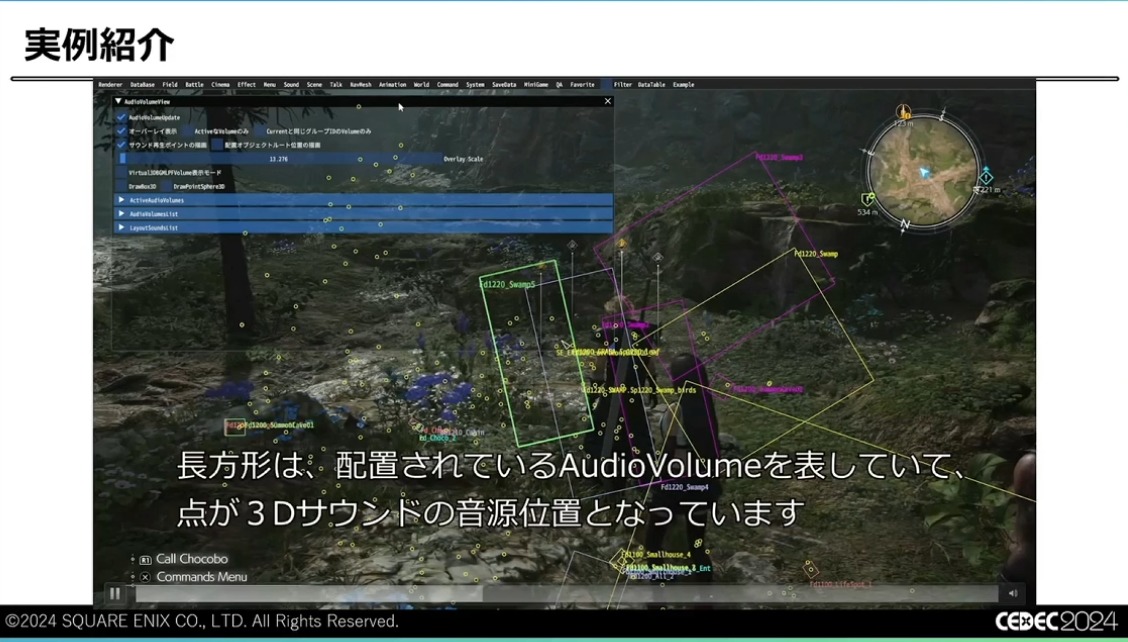This screenshot has width=1128, height=642.
Task: Collapse the AudioVolumeView panel header triangle
Action: click(118, 101)
